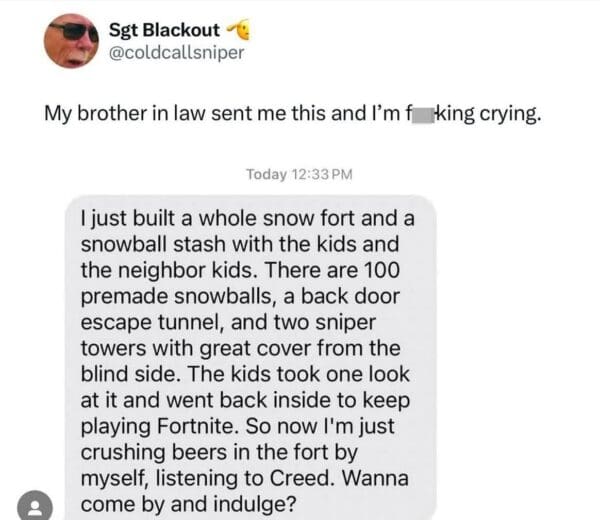Click the Today 12:33 PM timestamp
Viewport: 600px width, 520px height.
coord(299,174)
